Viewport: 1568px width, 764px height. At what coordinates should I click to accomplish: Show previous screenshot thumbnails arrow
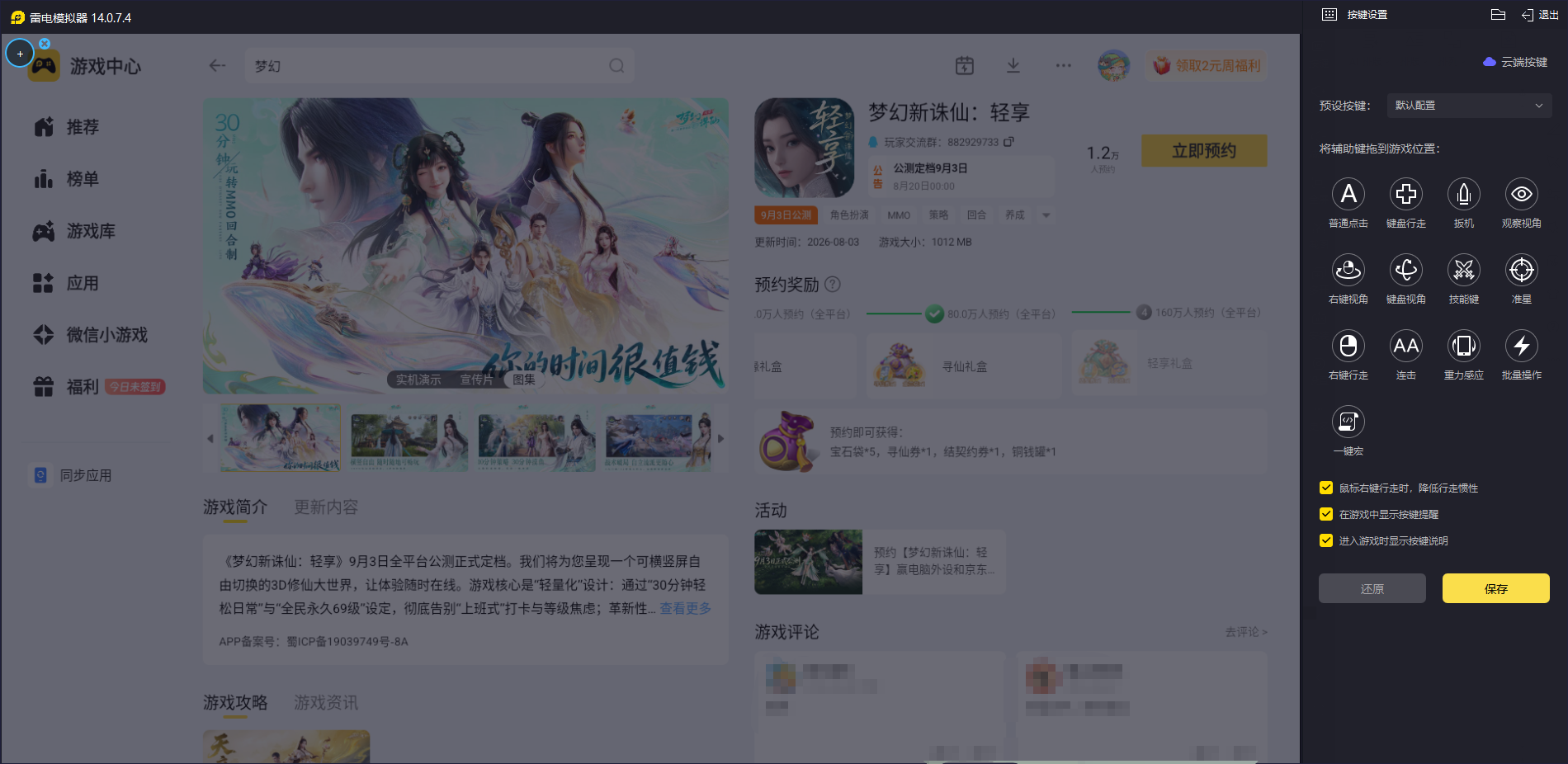(x=210, y=439)
